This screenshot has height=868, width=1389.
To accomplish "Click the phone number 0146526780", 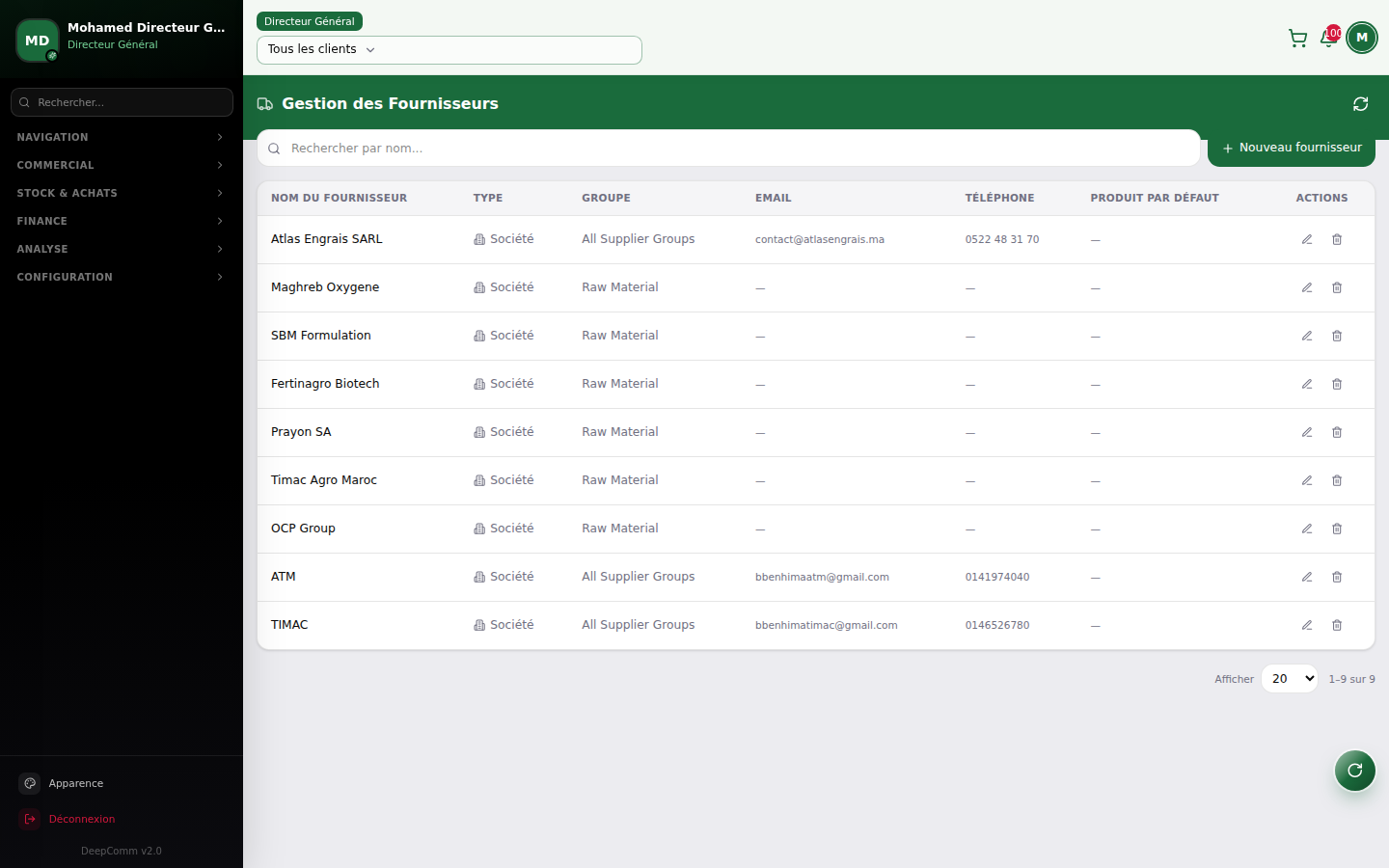I will [997, 625].
